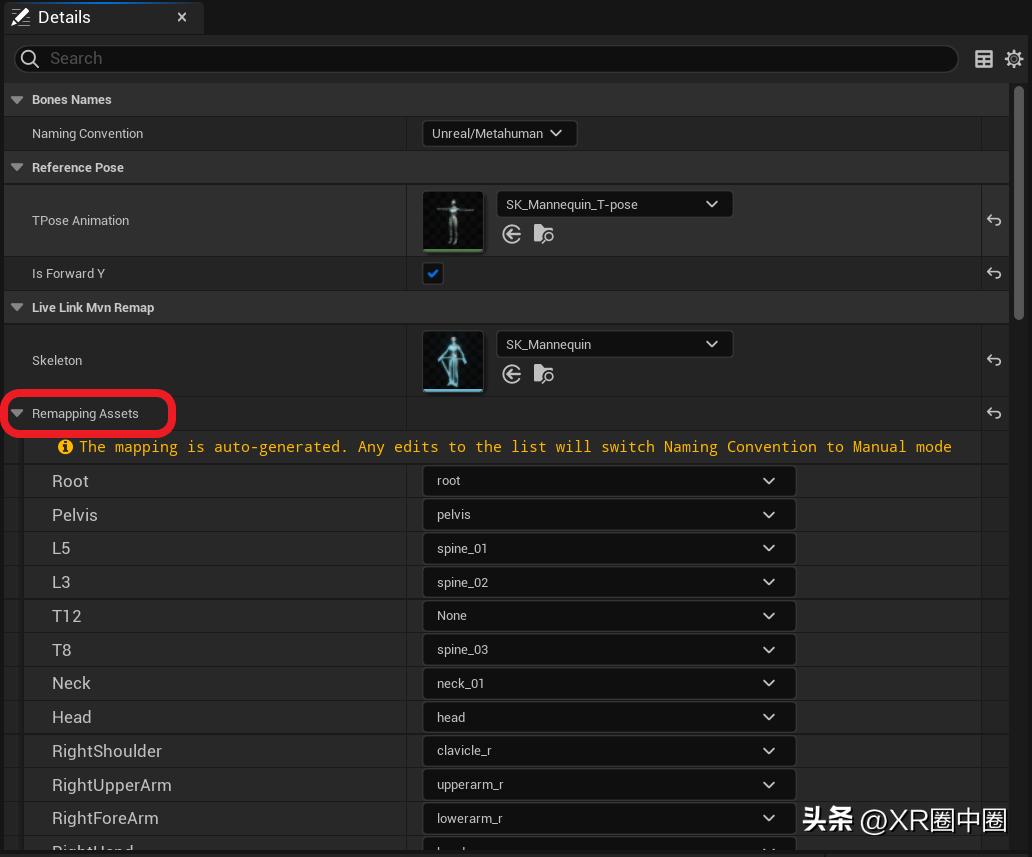Image resolution: width=1032 pixels, height=857 pixels.
Task: Click use-selected arrow icon under TPose Animation
Action: click(512, 234)
